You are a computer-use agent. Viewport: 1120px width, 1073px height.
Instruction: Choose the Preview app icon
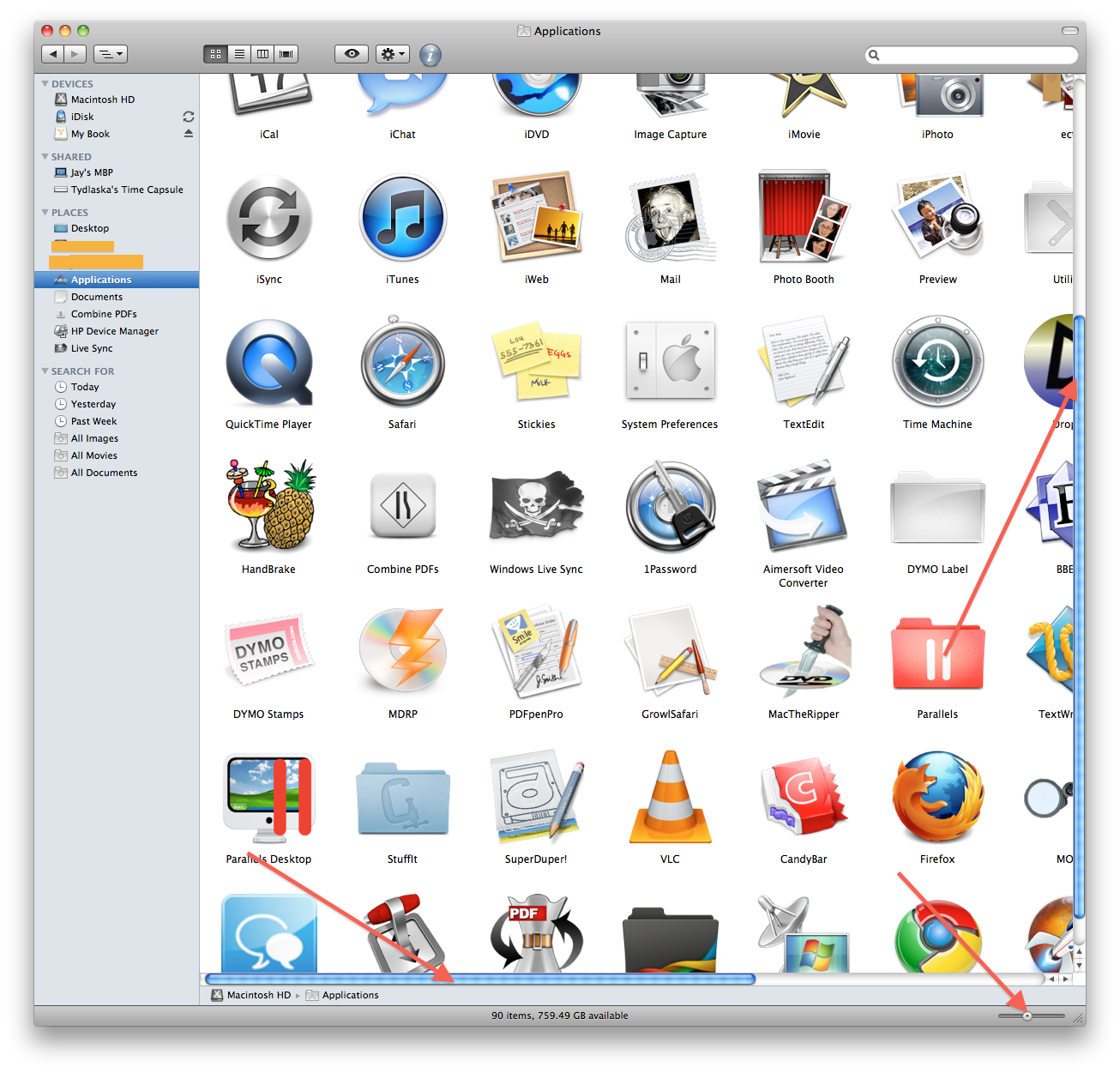tap(937, 216)
